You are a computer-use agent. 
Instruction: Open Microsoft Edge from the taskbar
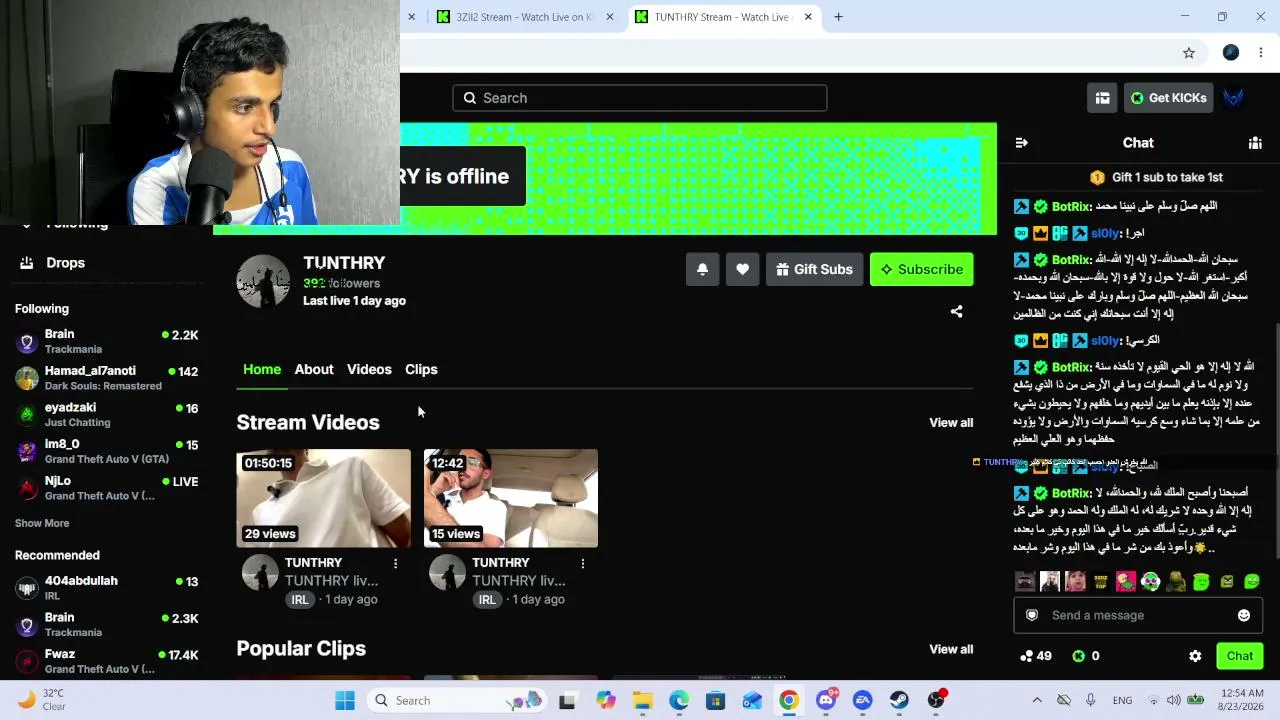pos(679,700)
